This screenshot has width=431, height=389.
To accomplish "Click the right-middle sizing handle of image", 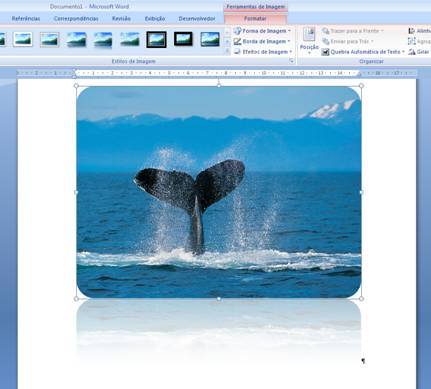I will click(x=361, y=192).
